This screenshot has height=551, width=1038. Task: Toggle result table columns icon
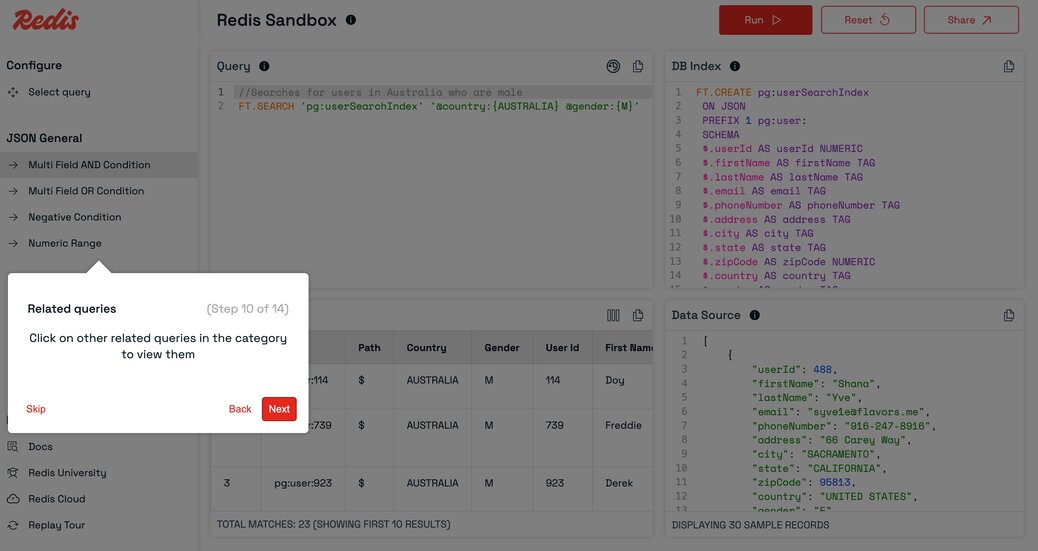coord(613,315)
